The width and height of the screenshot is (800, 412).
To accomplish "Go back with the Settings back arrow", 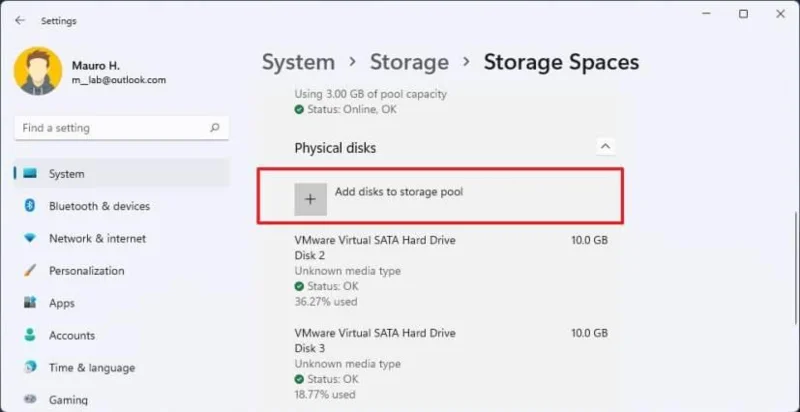I will (20, 20).
